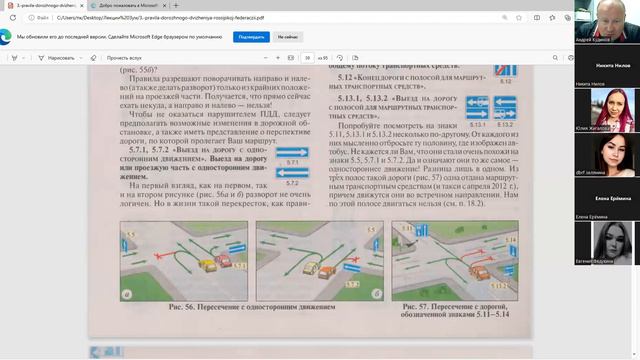Select Андрей Куденов's video tile
This screenshot has width=640, height=360.
click(607, 21)
